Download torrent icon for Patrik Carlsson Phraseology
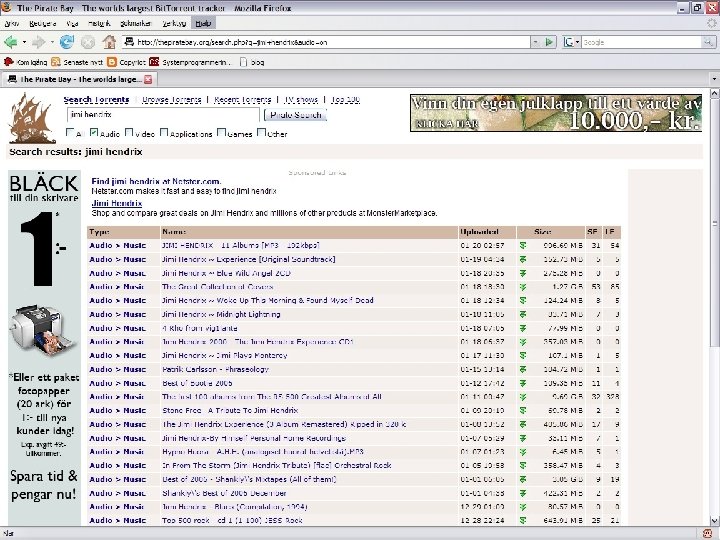Viewport: 720px width, 540px height. pyautogui.click(x=523, y=369)
